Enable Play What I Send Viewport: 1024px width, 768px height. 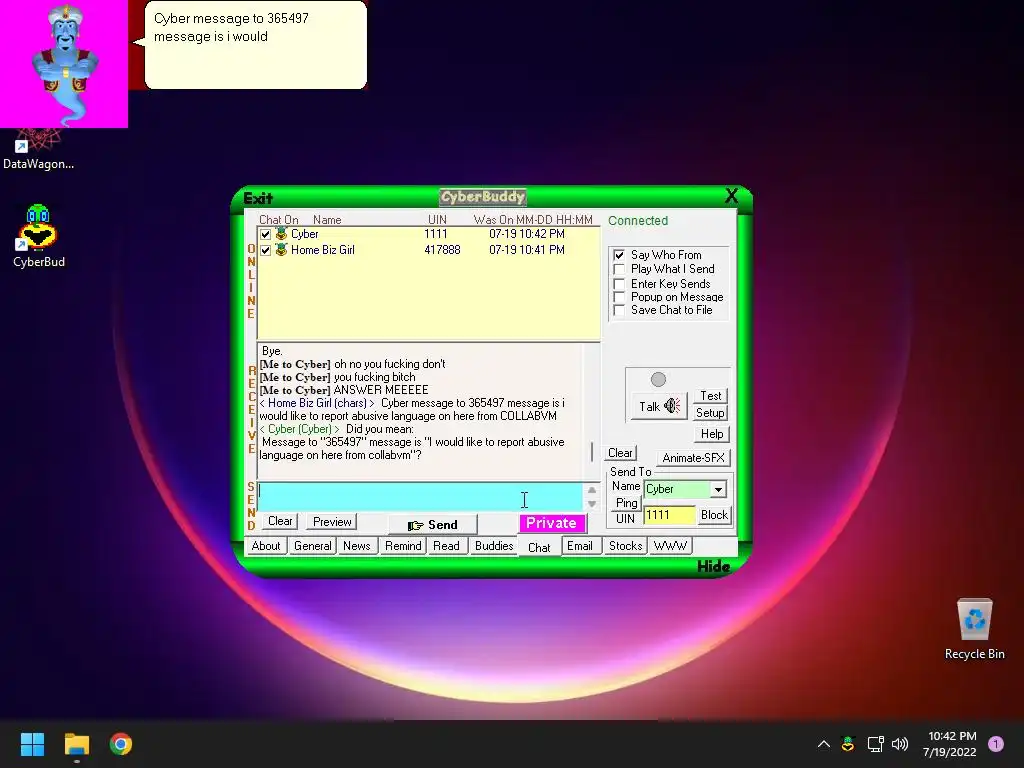click(x=619, y=269)
